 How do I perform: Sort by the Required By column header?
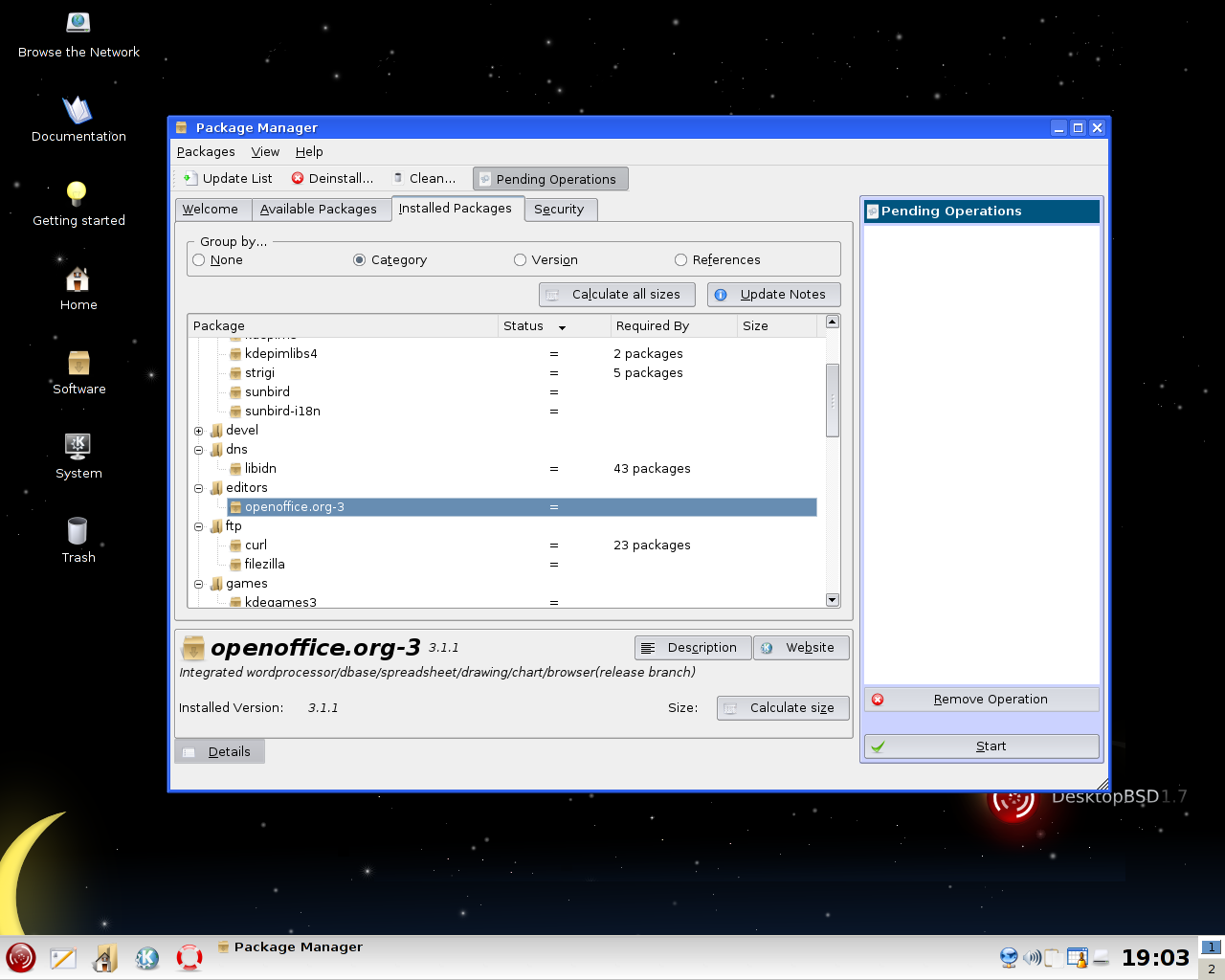tap(674, 326)
